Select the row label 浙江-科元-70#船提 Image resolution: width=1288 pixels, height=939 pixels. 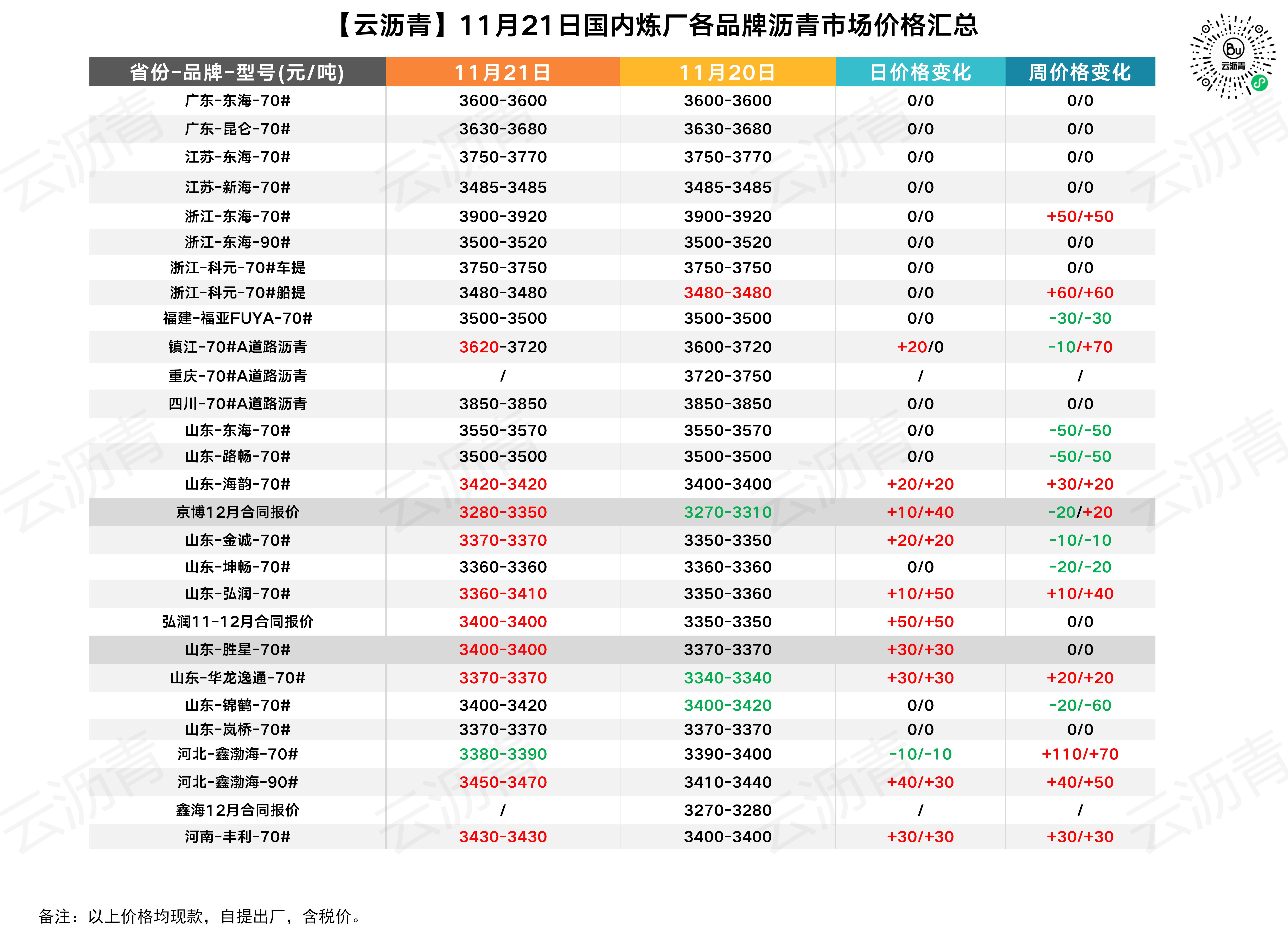tap(237, 293)
